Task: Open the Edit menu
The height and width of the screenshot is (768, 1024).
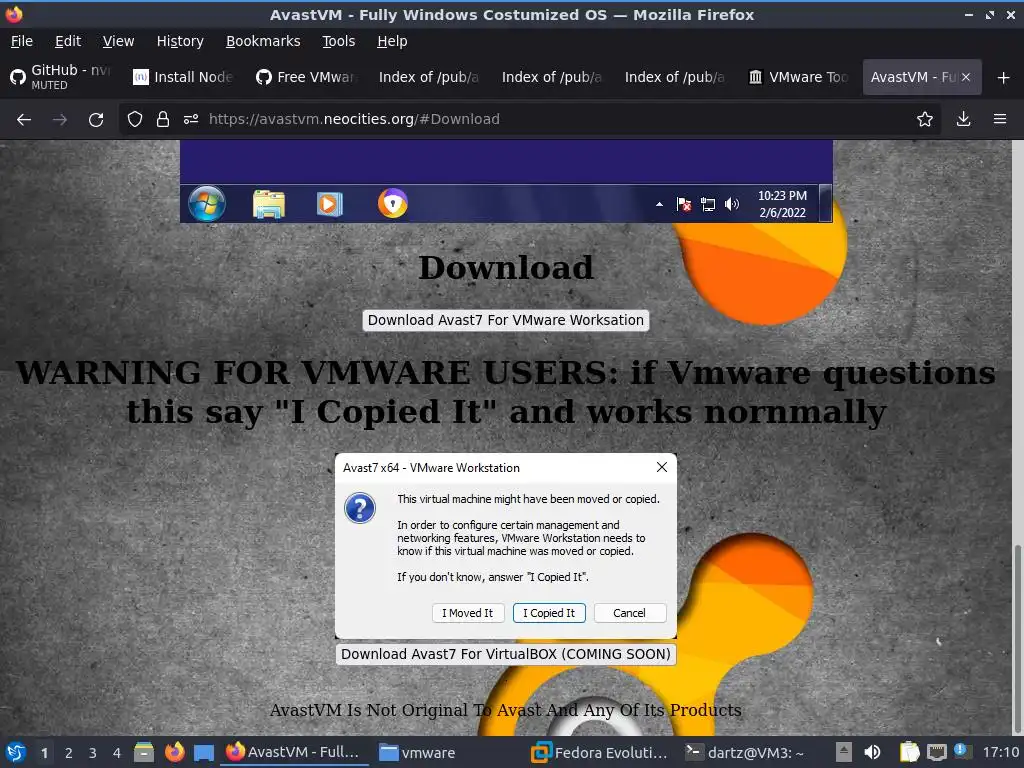Action: tap(68, 41)
